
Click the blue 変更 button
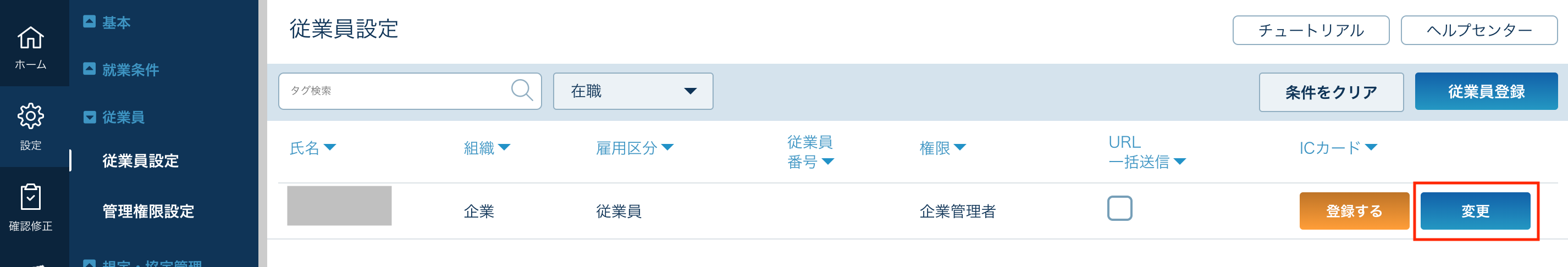click(x=1475, y=211)
